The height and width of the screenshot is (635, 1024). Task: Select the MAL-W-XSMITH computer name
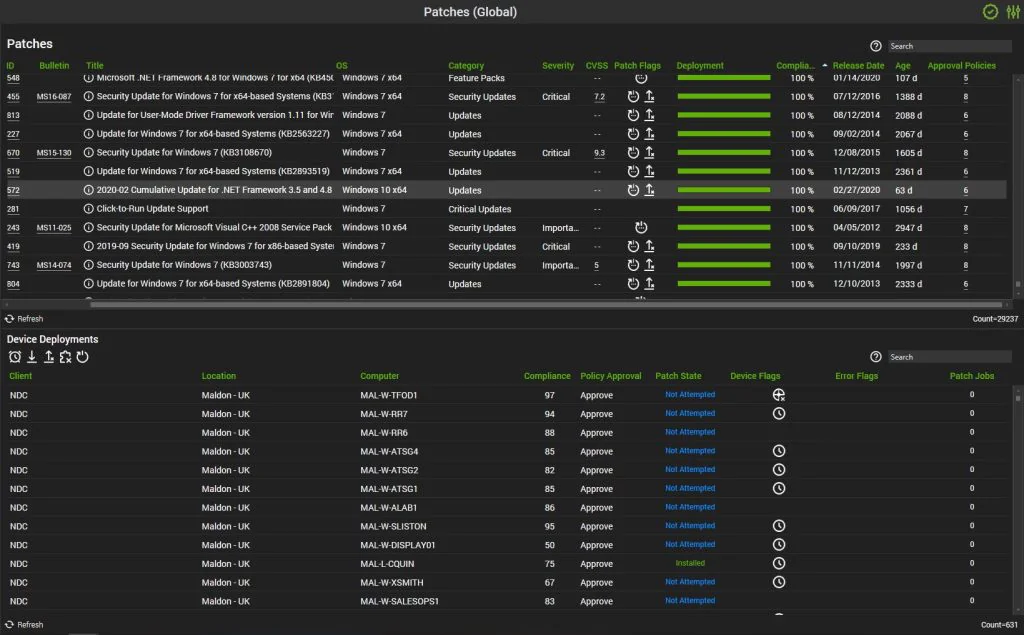click(391, 582)
